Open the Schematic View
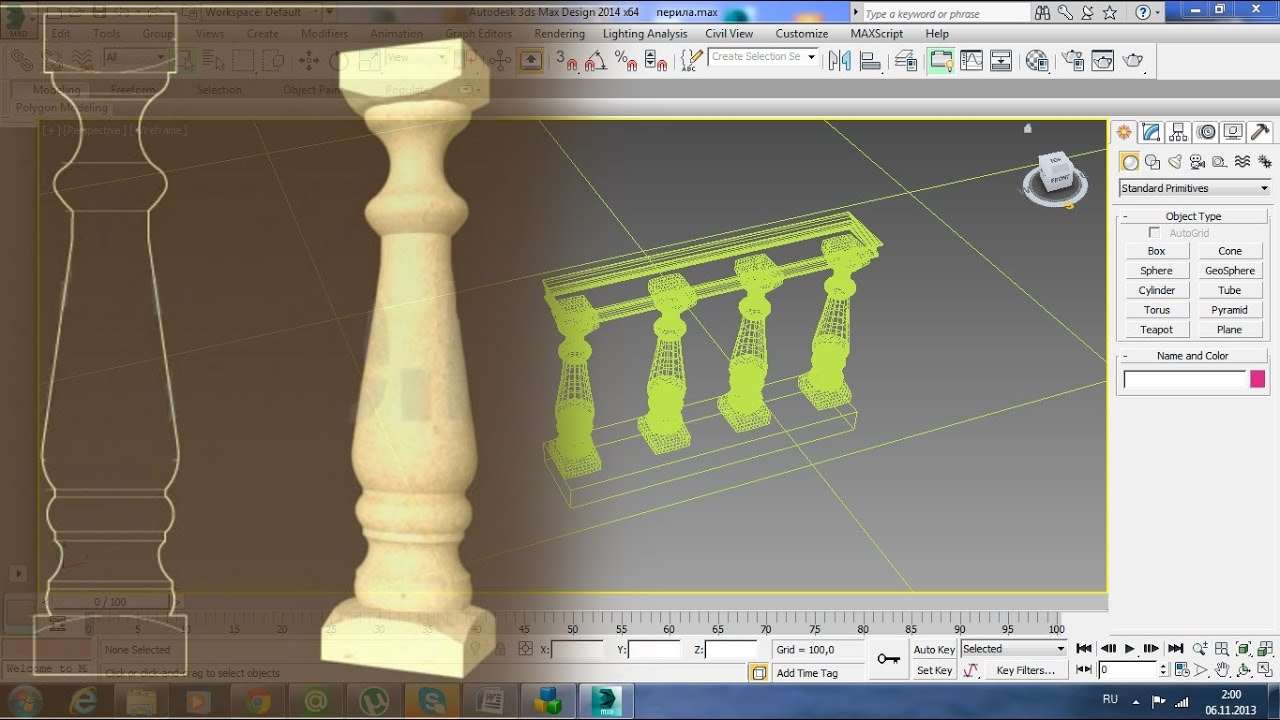1280x720 pixels. 1001,61
